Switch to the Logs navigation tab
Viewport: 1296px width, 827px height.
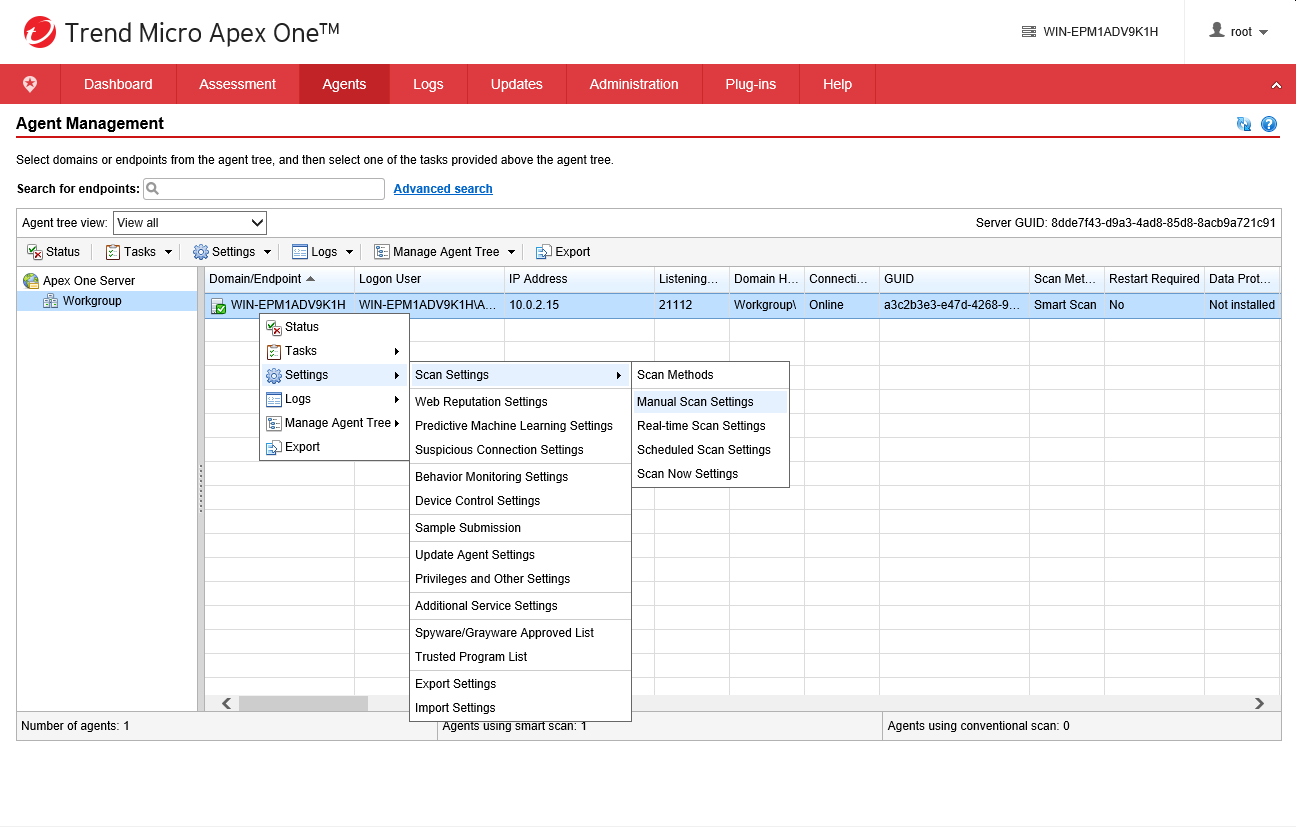click(x=428, y=84)
